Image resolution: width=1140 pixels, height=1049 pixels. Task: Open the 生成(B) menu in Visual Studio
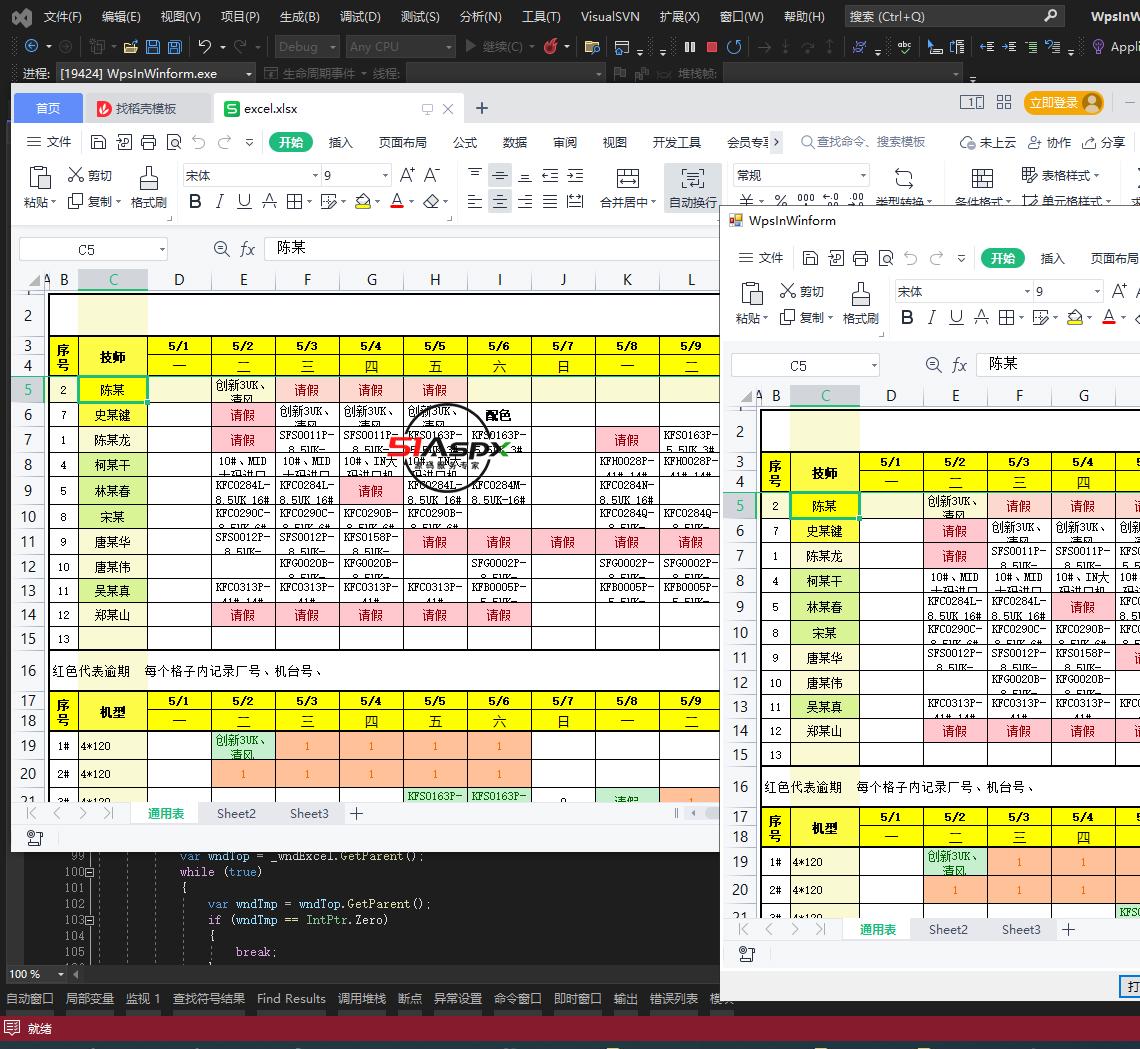(x=299, y=17)
